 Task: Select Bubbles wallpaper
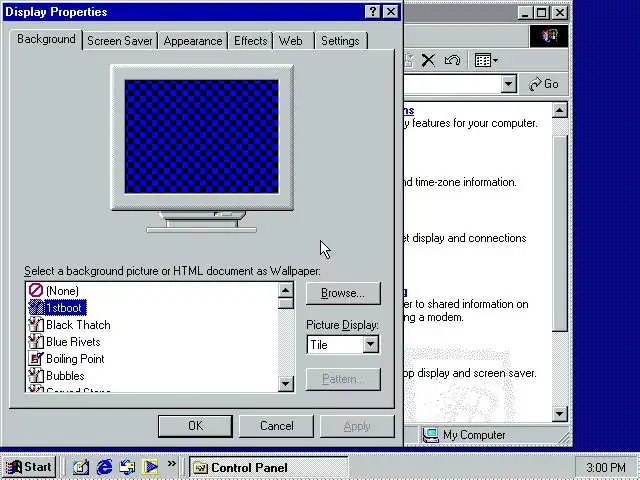(x=65, y=376)
